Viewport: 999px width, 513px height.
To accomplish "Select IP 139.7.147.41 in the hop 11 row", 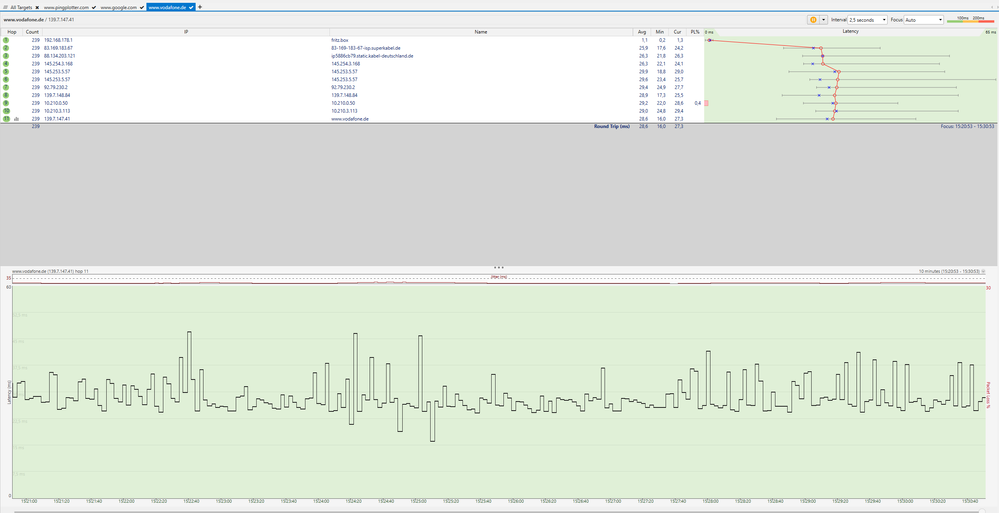I will point(57,119).
